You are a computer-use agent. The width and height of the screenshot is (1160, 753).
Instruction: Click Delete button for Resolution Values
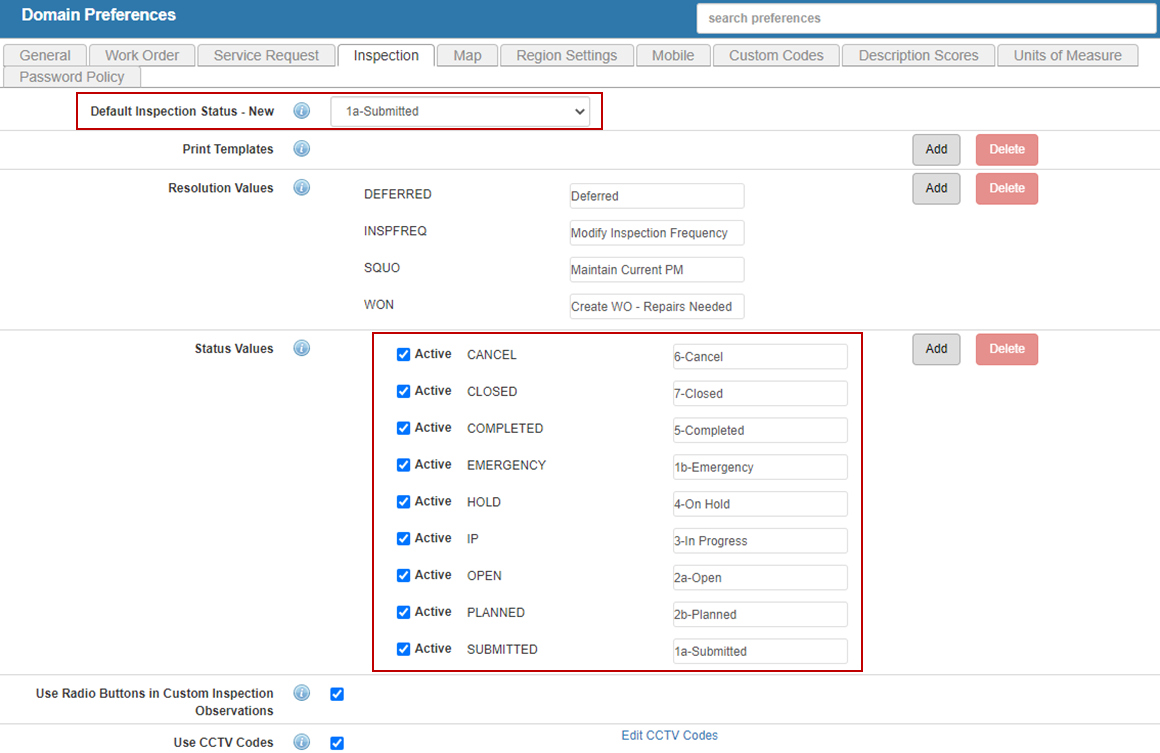click(1006, 188)
